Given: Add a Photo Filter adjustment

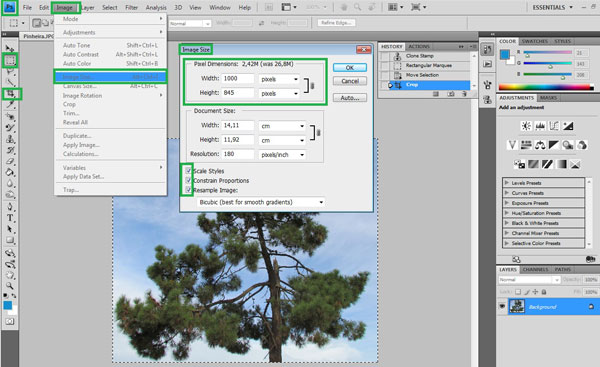Looking at the screenshot, I should point(568,145).
